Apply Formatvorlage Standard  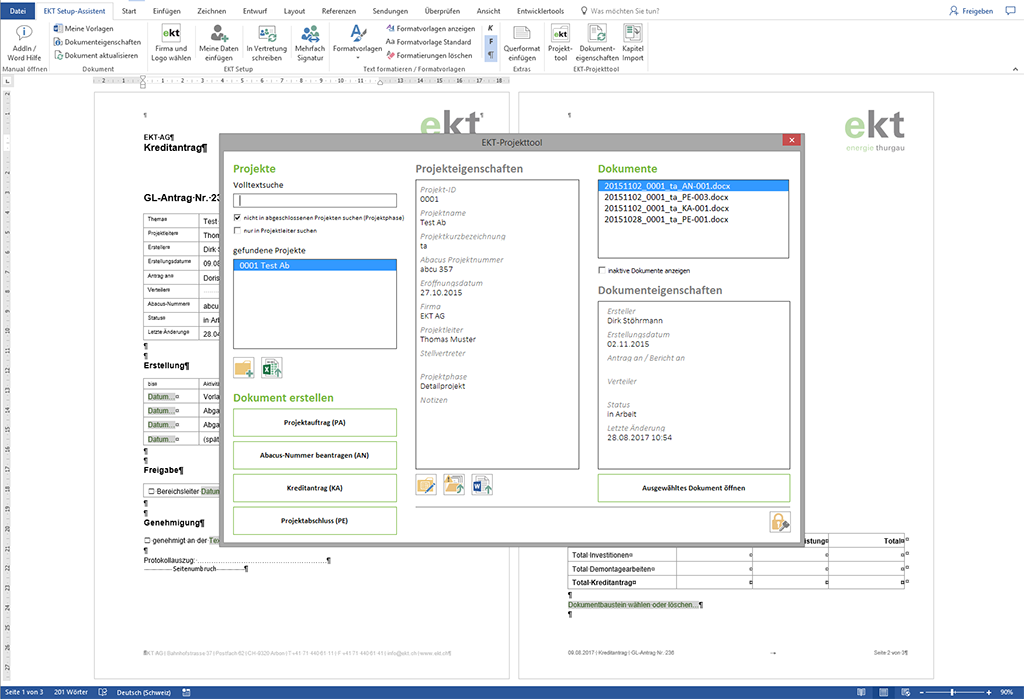[428, 42]
